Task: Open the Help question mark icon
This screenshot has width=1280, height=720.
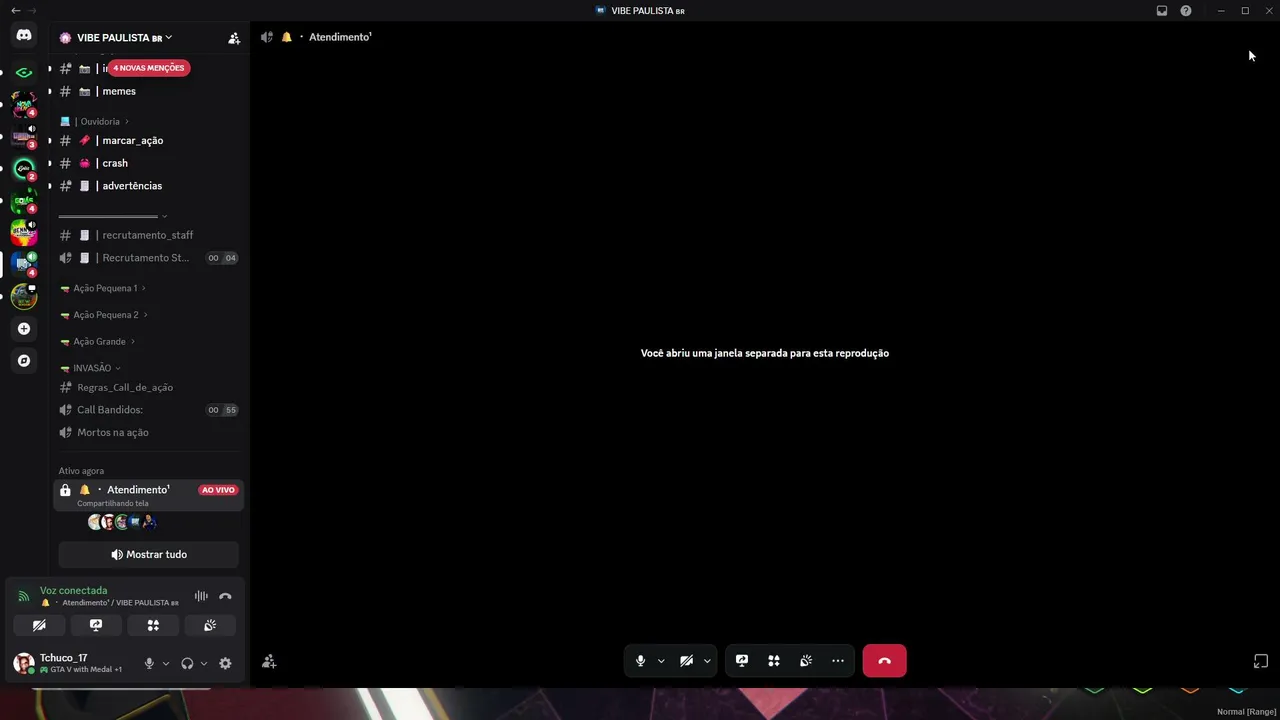Action: point(1186,11)
